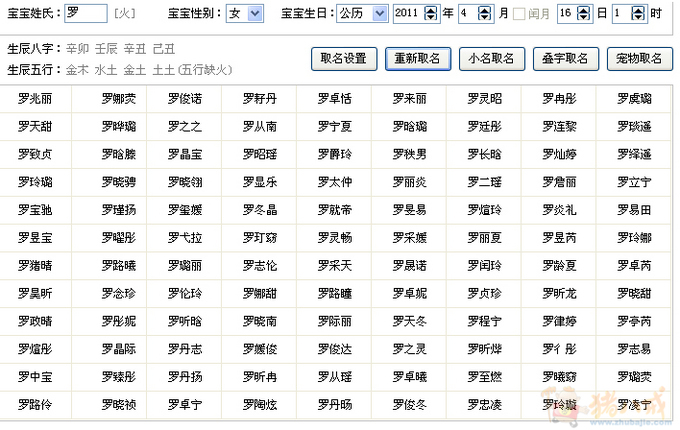Select the name 罗兆丽
The image size is (680, 430).
pyautogui.click(x=35, y=99)
